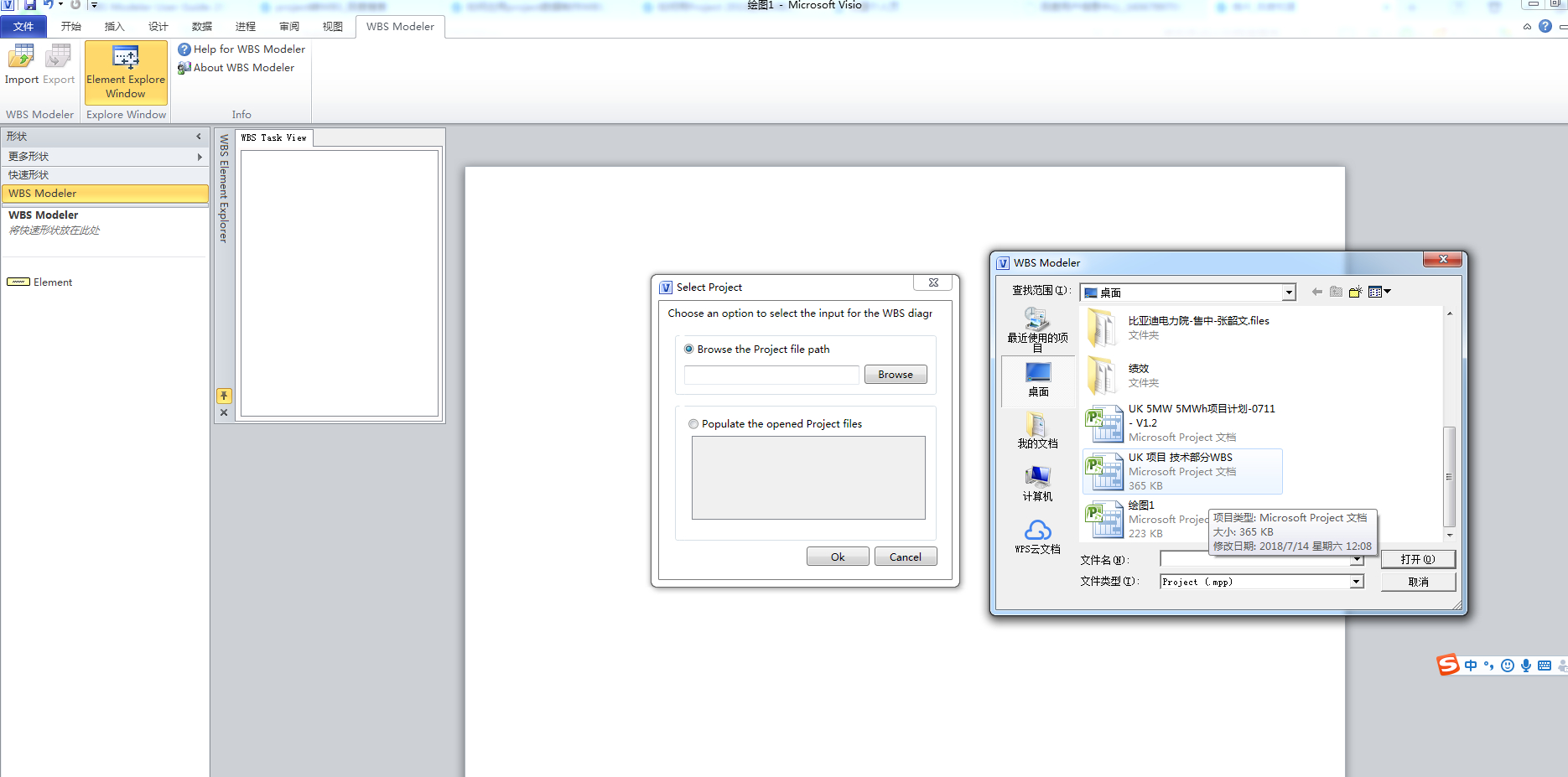Click the pin icon on WBS Element Explorer
The height and width of the screenshot is (777, 1568).
(224, 396)
